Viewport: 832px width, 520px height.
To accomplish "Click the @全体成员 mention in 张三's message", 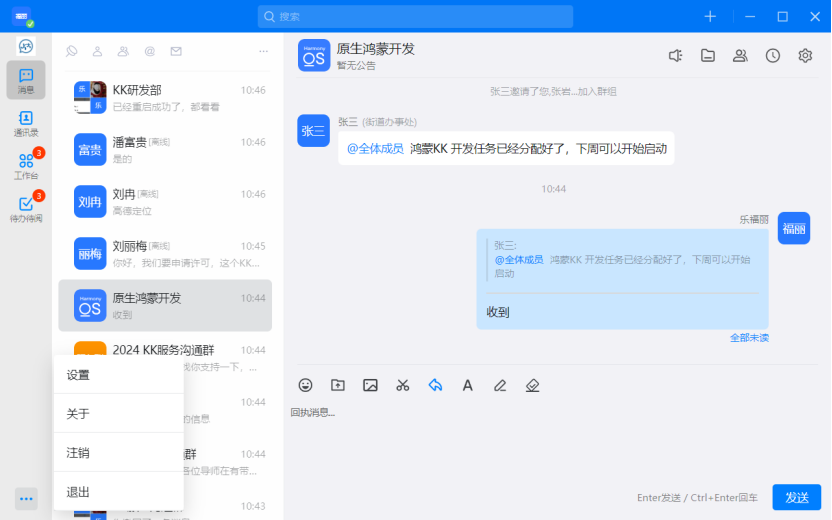I will click(x=375, y=149).
